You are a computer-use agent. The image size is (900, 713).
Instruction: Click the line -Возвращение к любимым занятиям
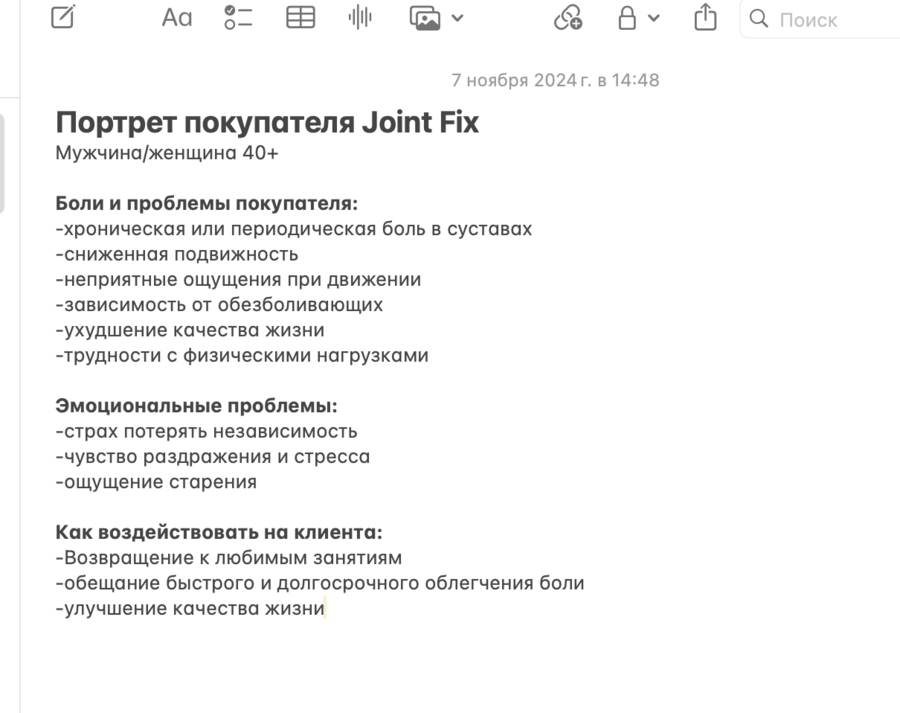tap(229, 557)
